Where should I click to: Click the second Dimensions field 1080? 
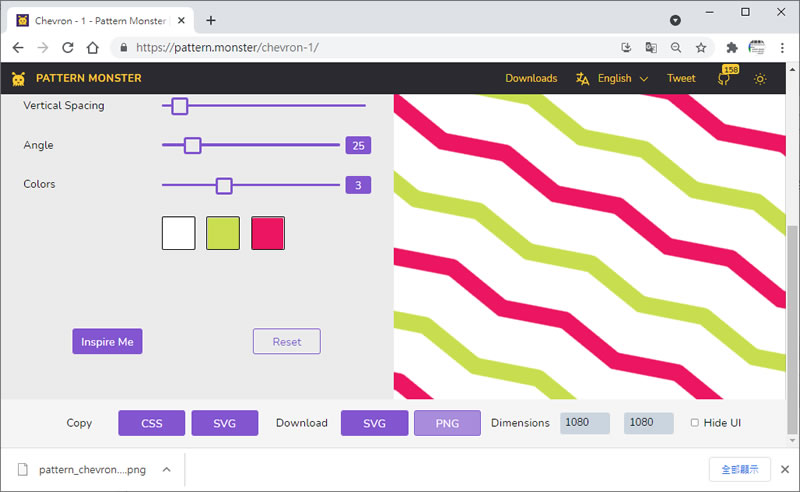[648, 423]
